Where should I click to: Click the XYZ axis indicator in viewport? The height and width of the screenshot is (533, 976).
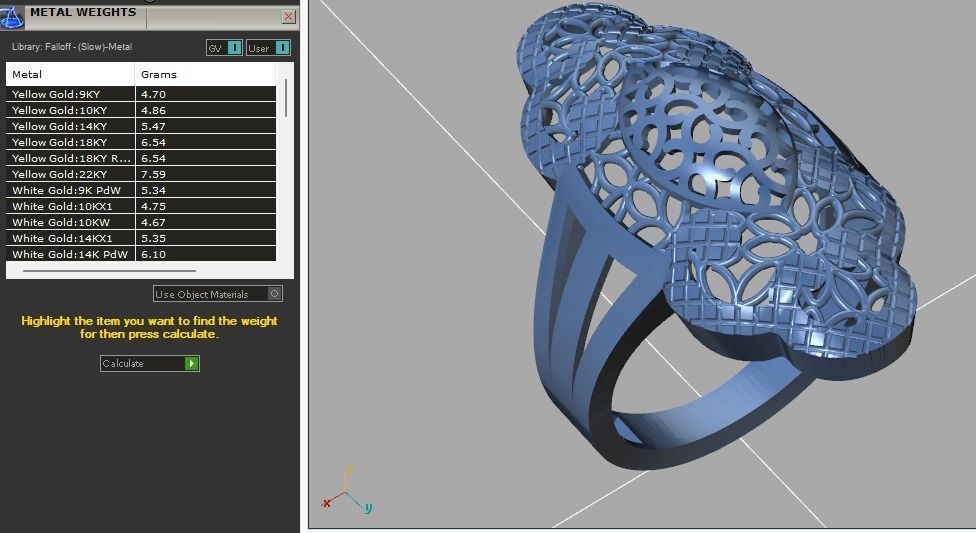(347, 490)
